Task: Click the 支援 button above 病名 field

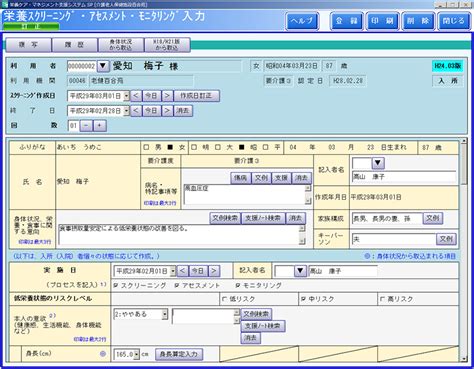Action: (281, 178)
